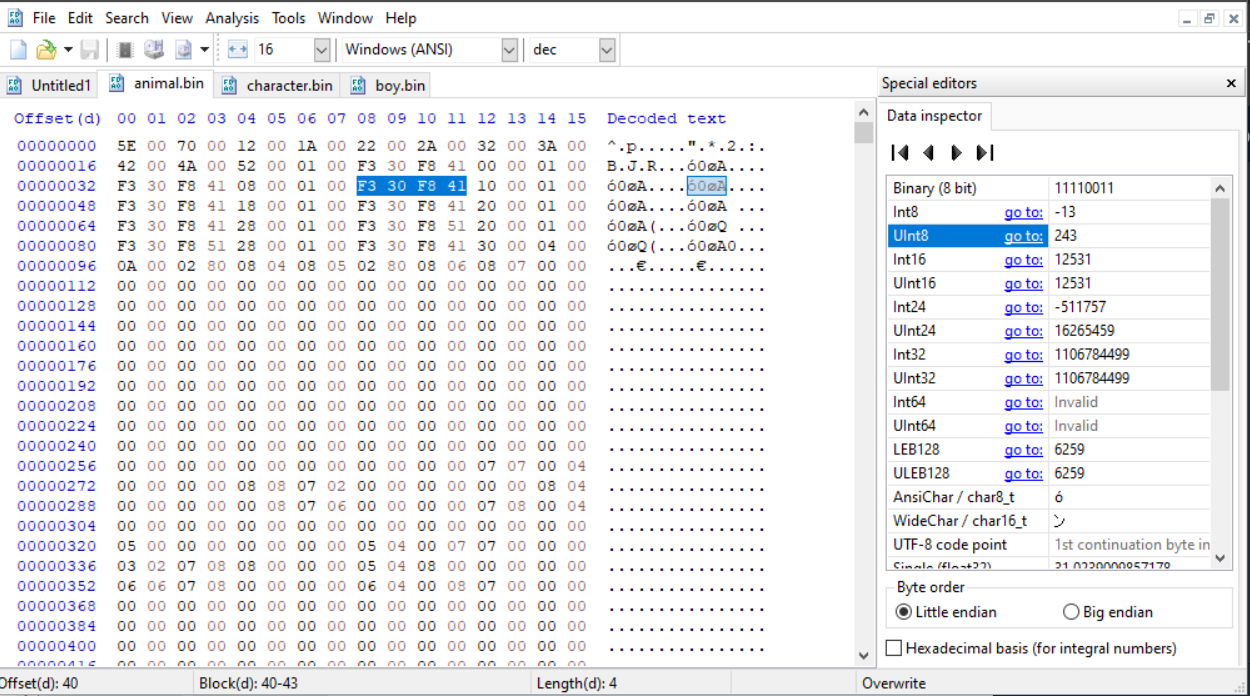Select the Big endian byte order
This screenshot has height=696, width=1250.
point(1108,612)
